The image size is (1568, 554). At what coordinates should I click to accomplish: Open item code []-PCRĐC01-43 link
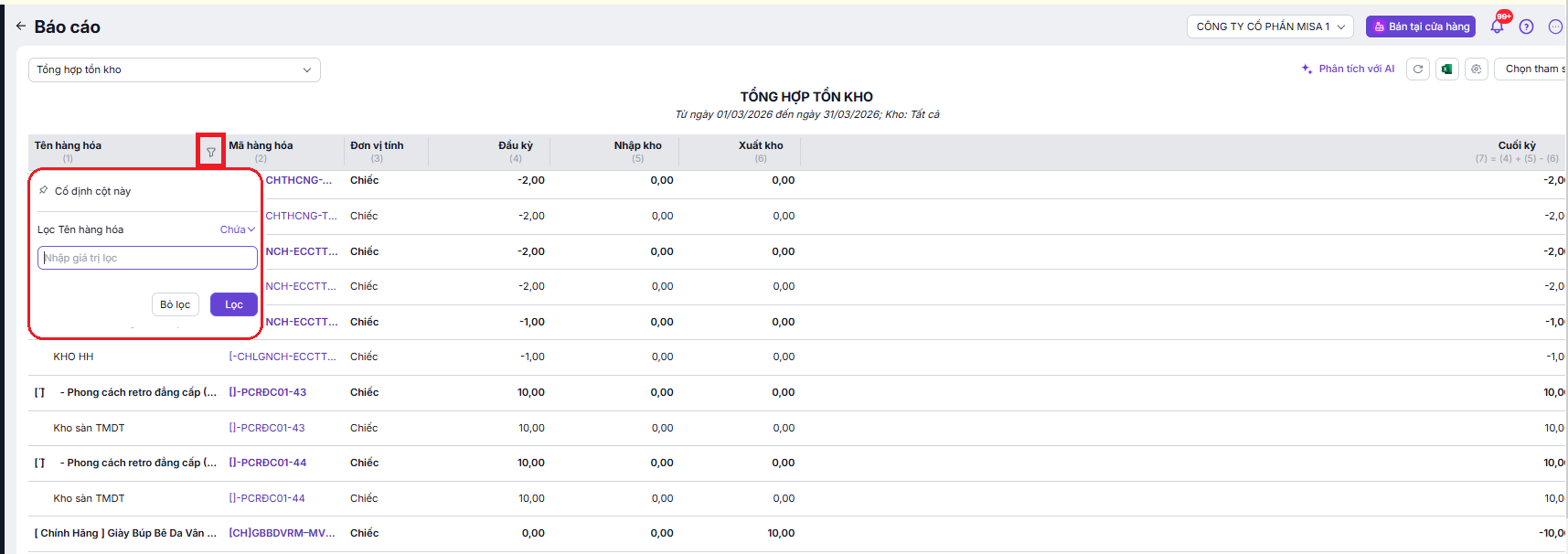267,392
